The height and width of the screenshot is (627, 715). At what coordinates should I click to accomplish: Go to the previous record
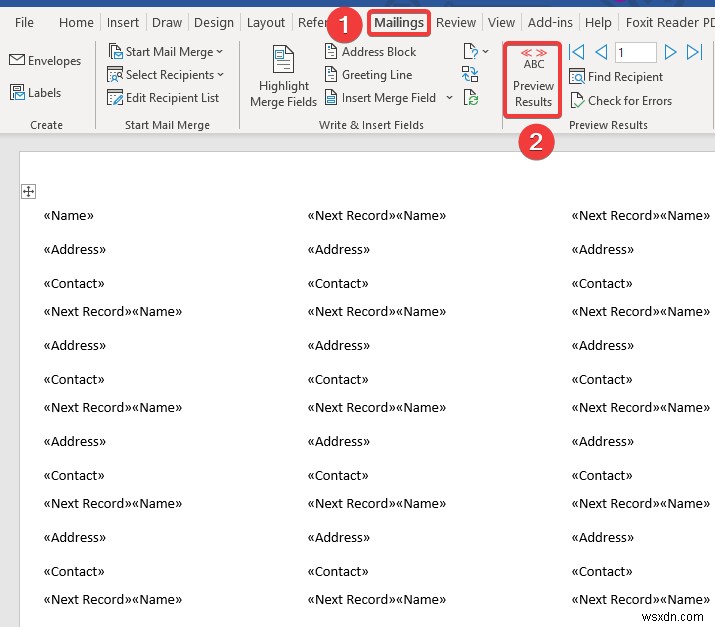tap(601, 52)
